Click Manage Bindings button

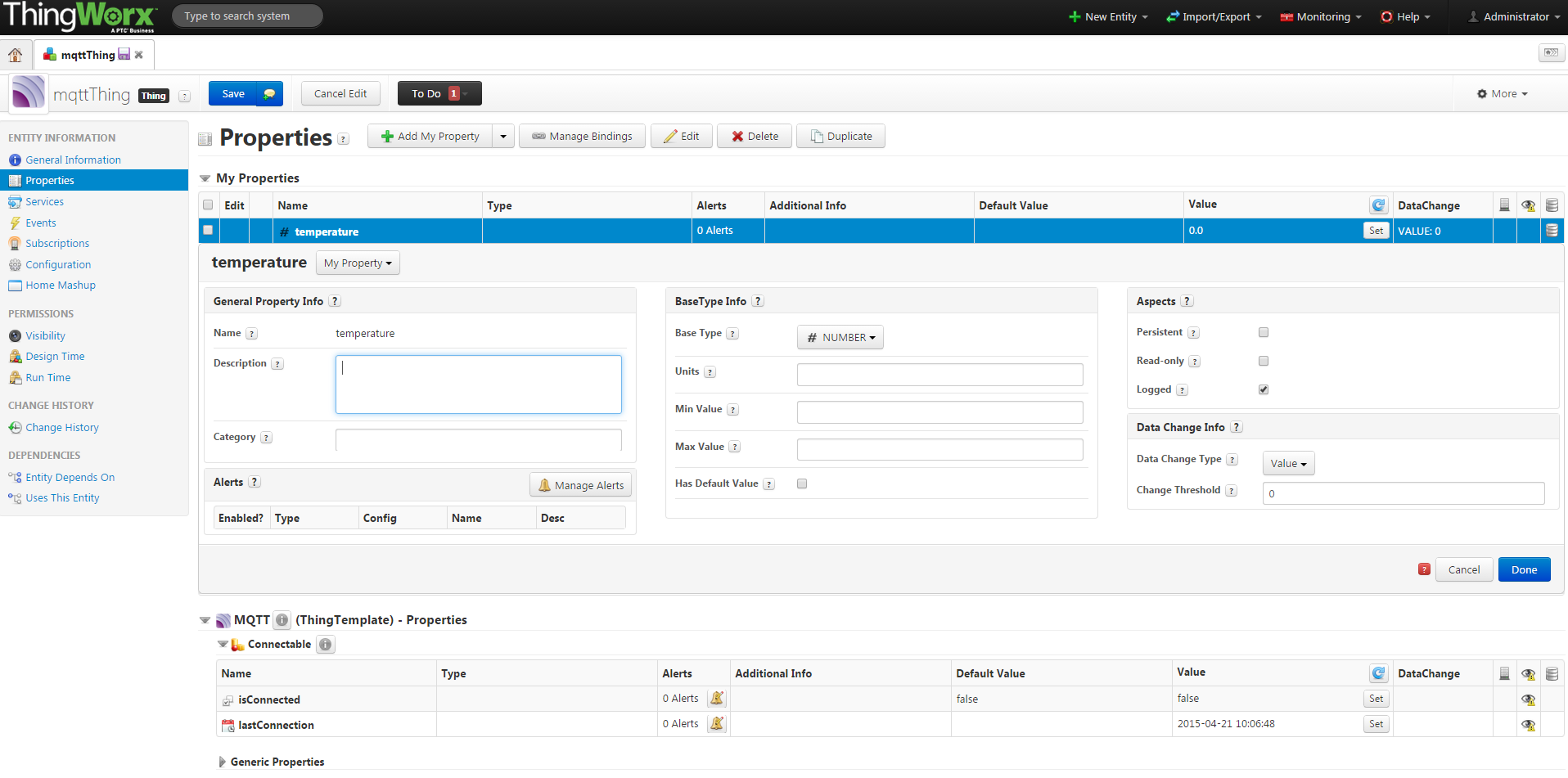[x=582, y=137]
